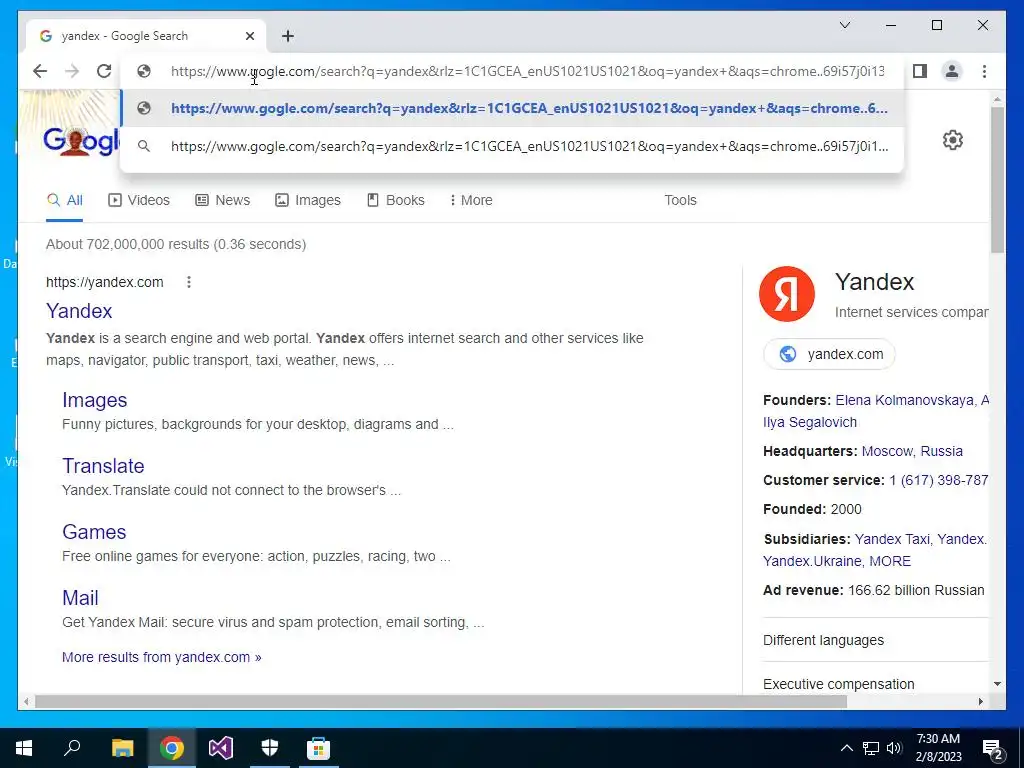
Task: Click the scroll down arrow
Action: (997, 684)
